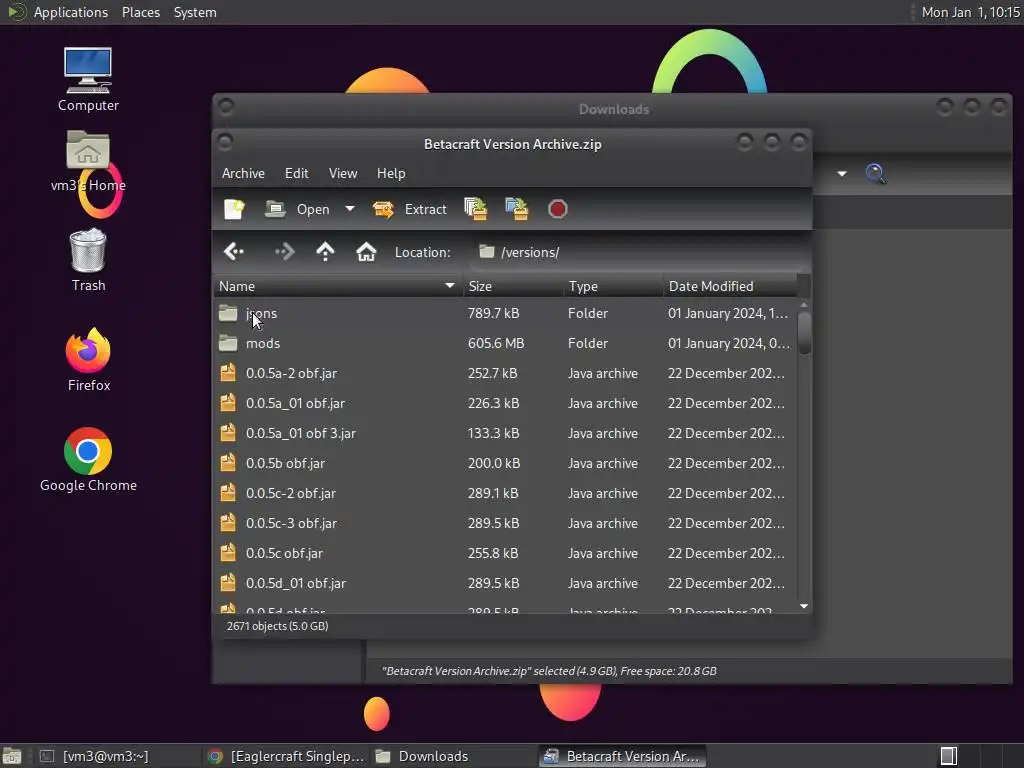The width and height of the screenshot is (1024, 768).
Task: Go to archive home location
Action: pyautogui.click(x=366, y=251)
